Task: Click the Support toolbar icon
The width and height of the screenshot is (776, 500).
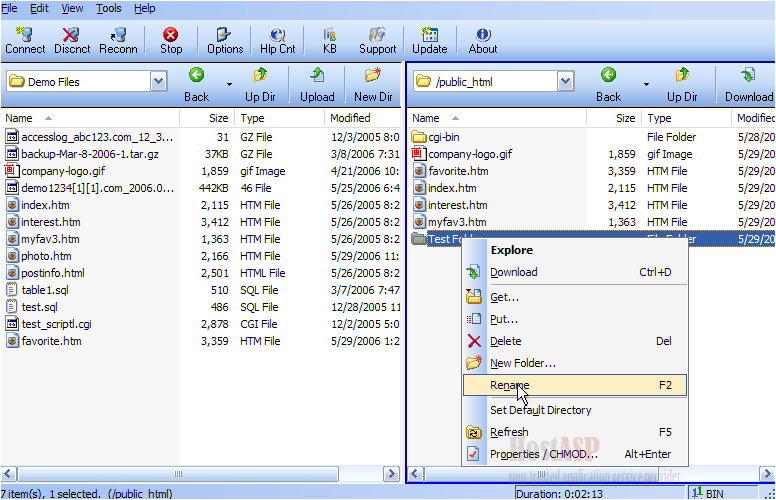Action: tap(377, 40)
